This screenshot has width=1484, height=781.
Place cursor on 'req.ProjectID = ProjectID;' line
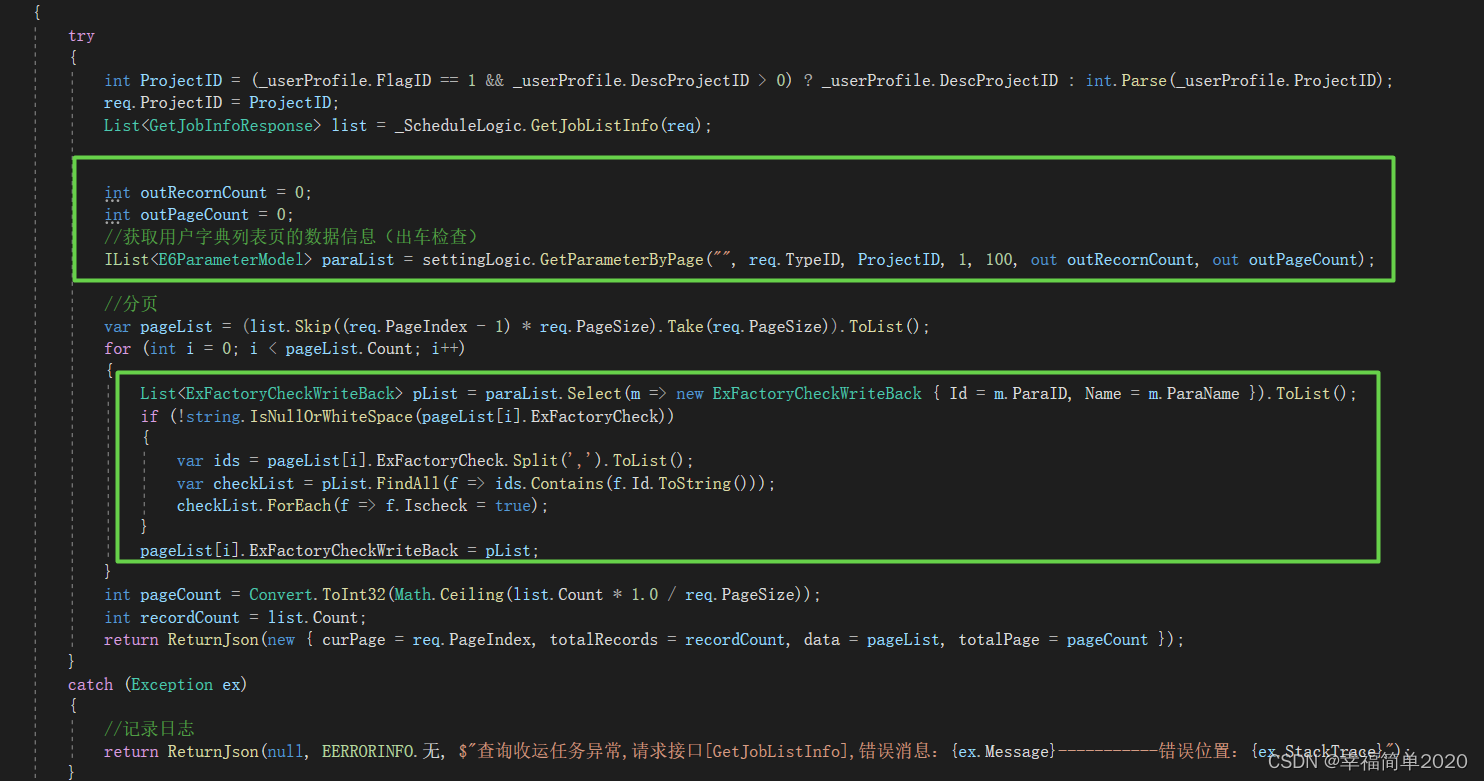point(222,103)
